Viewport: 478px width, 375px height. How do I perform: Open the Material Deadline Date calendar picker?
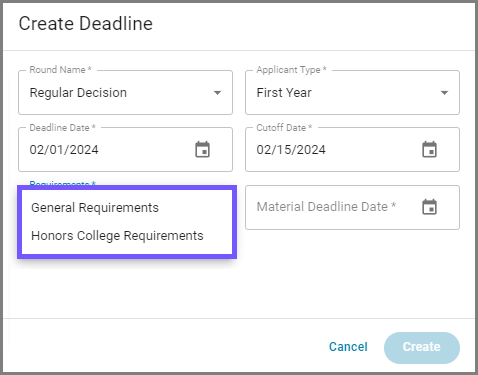pos(429,207)
